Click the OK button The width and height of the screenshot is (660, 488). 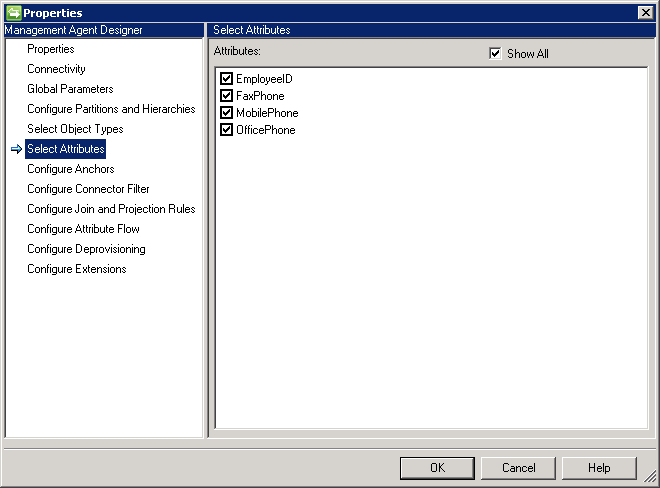[437, 468]
